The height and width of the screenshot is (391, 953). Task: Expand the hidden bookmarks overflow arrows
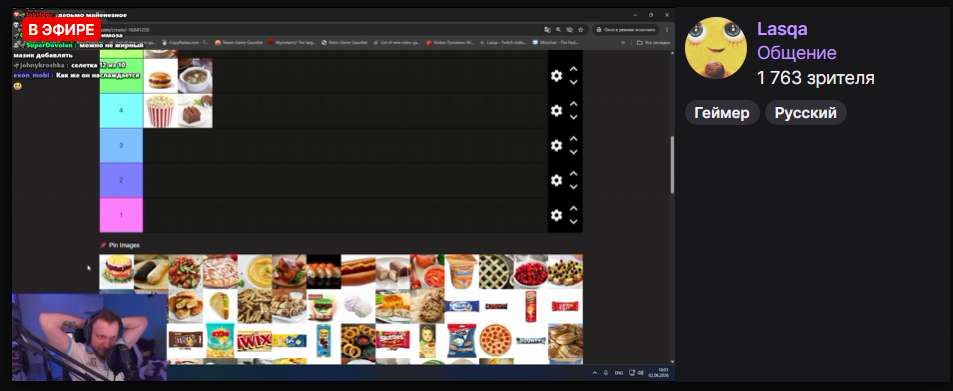pyautogui.click(x=623, y=43)
